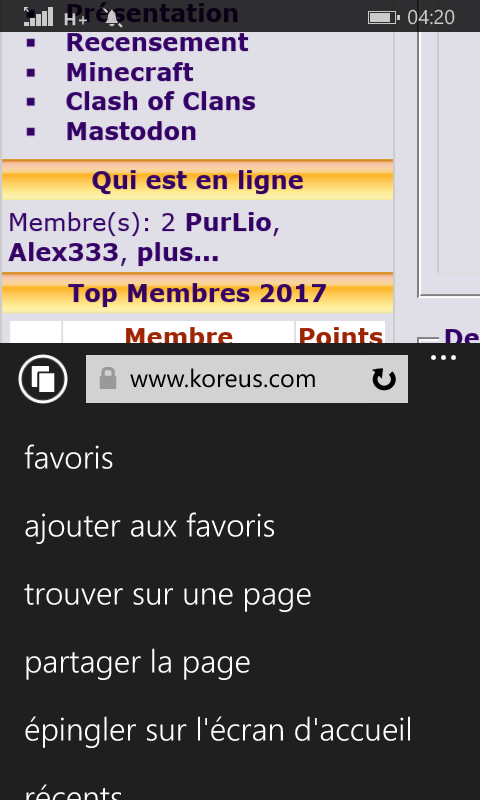Open favoris menu entry

[x=69, y=458]
